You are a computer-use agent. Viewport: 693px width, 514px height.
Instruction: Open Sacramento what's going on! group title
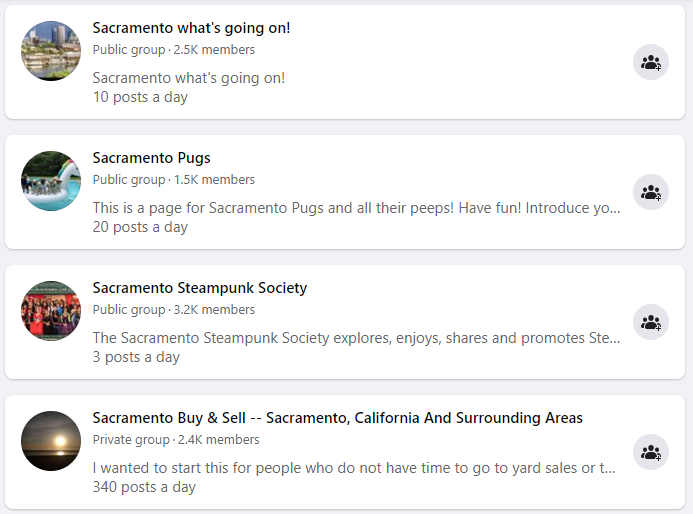click(x=191, y=28)
